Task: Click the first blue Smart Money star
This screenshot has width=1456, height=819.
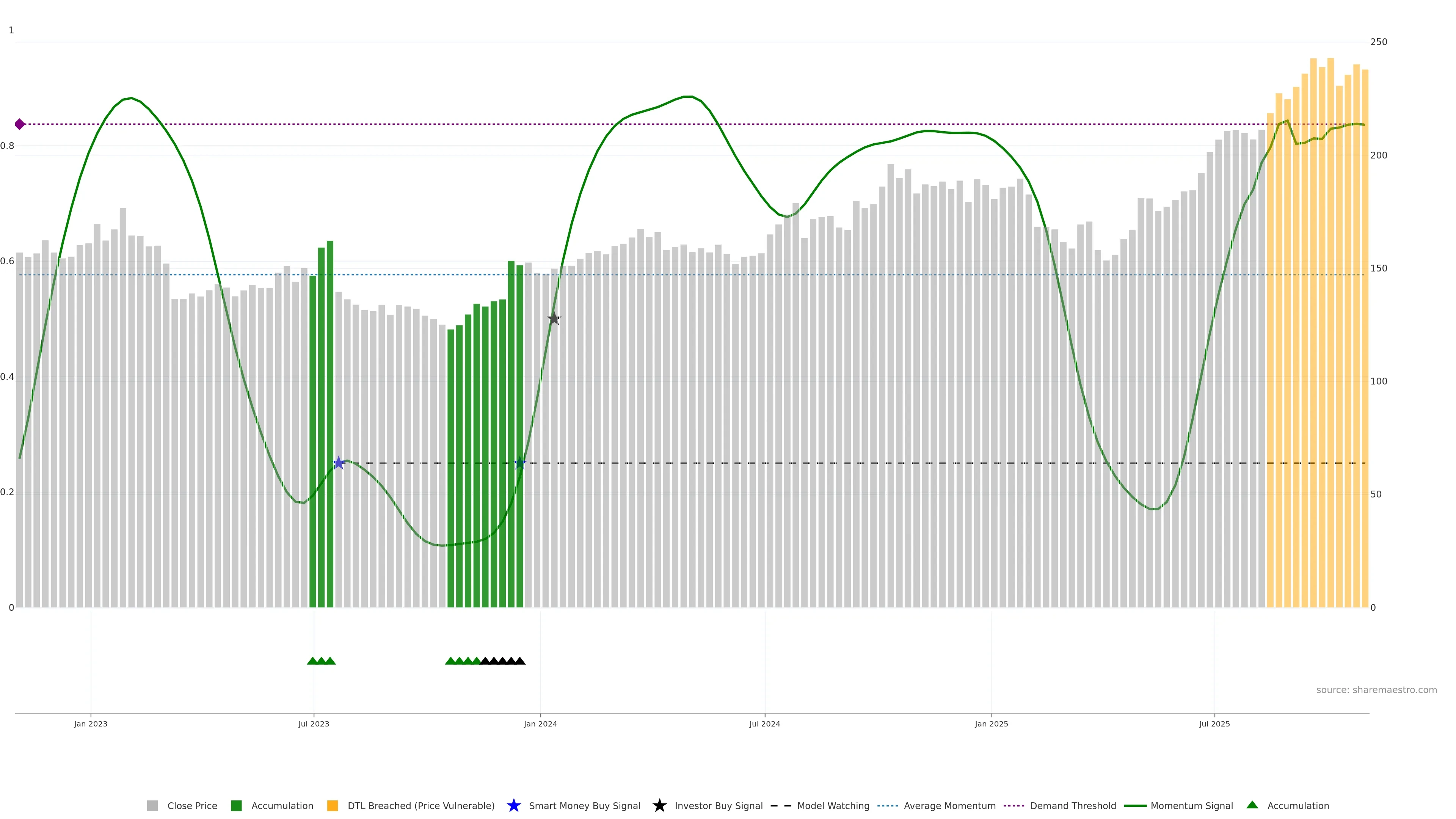Action: pos(339,463)
